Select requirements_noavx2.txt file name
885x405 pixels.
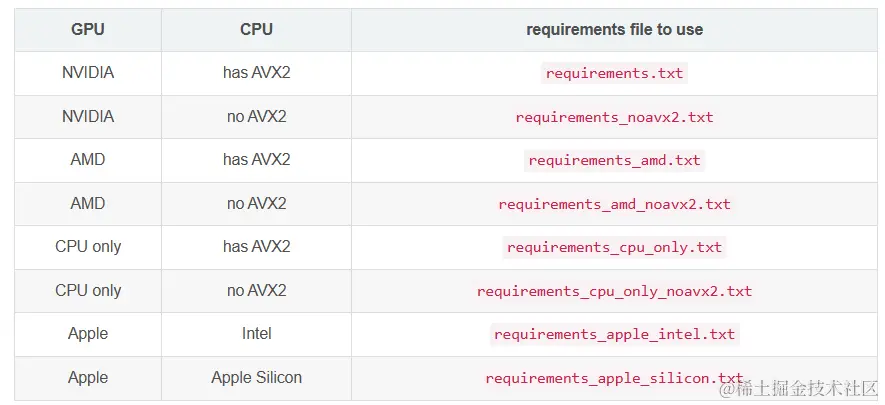[x=614, y=117]
